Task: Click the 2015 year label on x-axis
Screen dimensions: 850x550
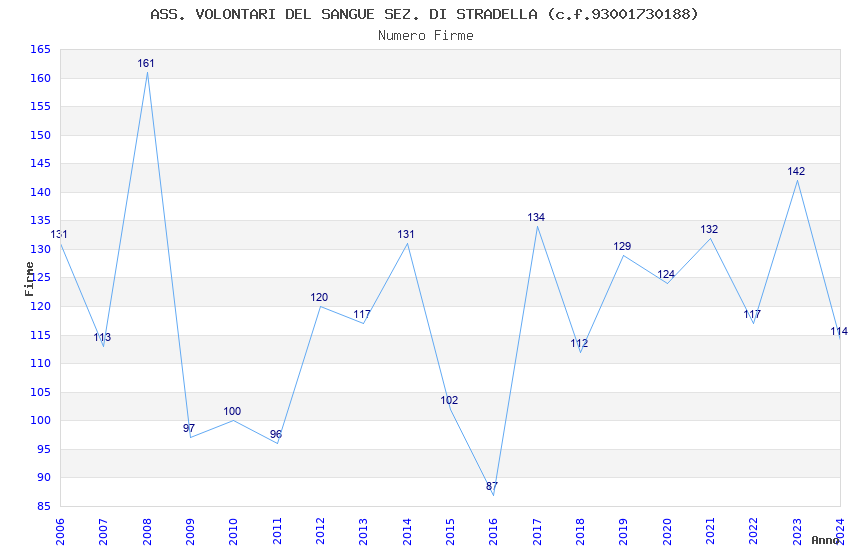Action: pyautogui.click(x=450, y=532)
